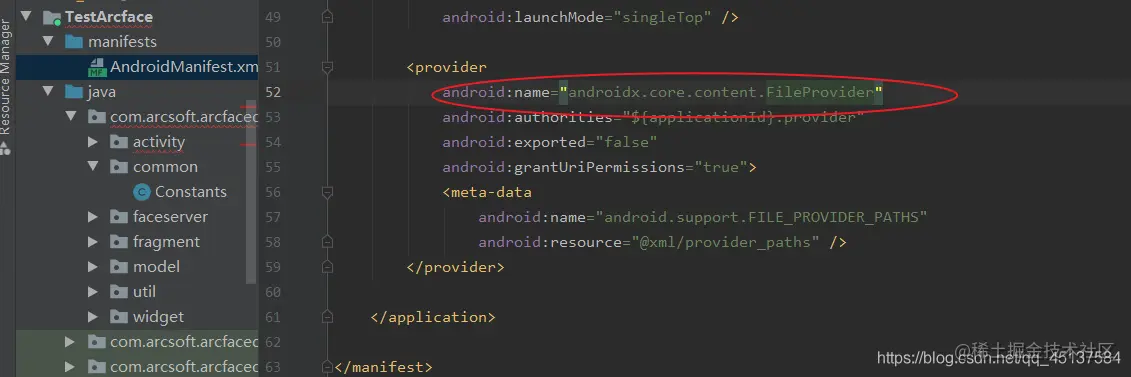
Task: Expand the activity package arrow
Action: (x=93, y=142)
